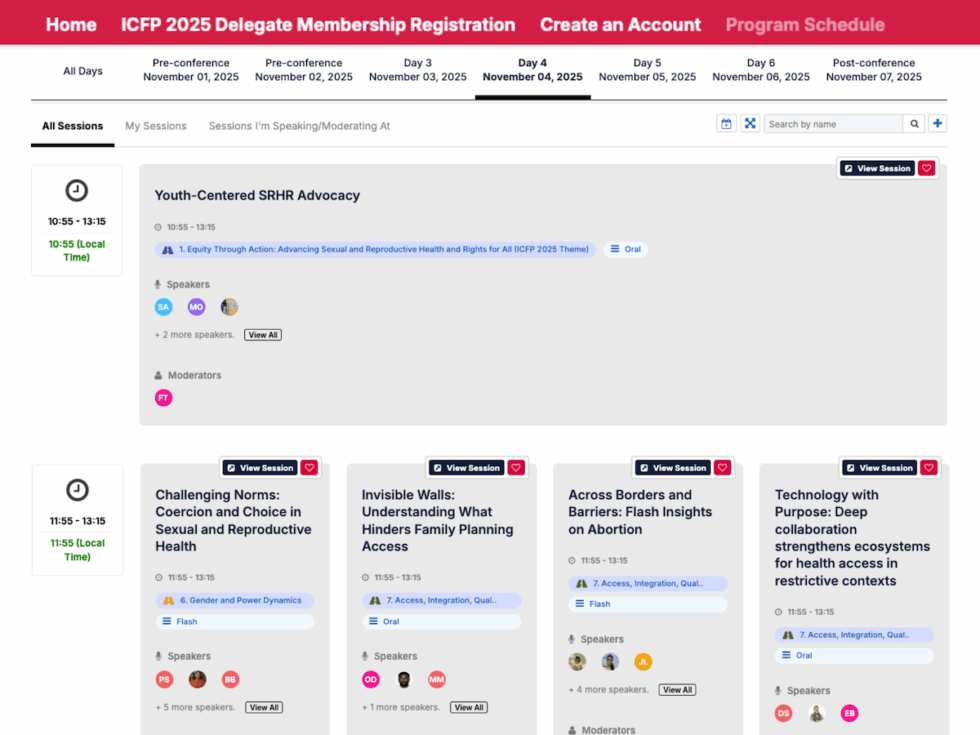
Task: Favorite the Youth-Centered SRHR Advocacy session
Action: [926, 167]
